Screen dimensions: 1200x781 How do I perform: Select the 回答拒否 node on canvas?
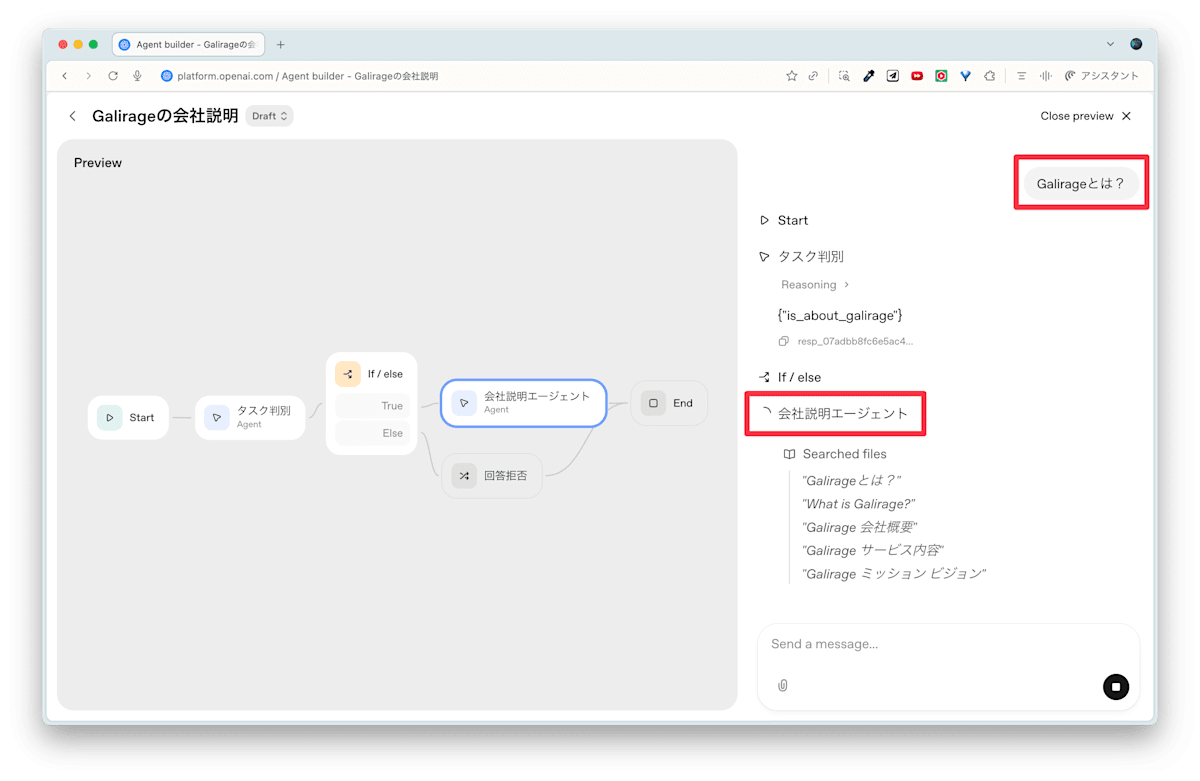492,476
